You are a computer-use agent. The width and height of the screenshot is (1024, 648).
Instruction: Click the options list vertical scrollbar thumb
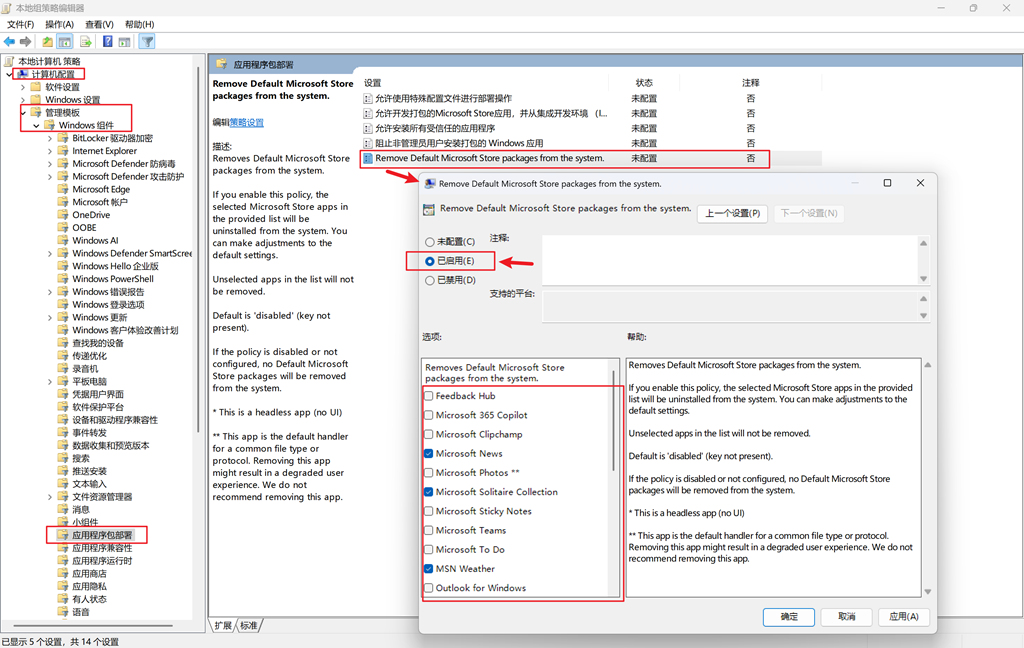613,421
